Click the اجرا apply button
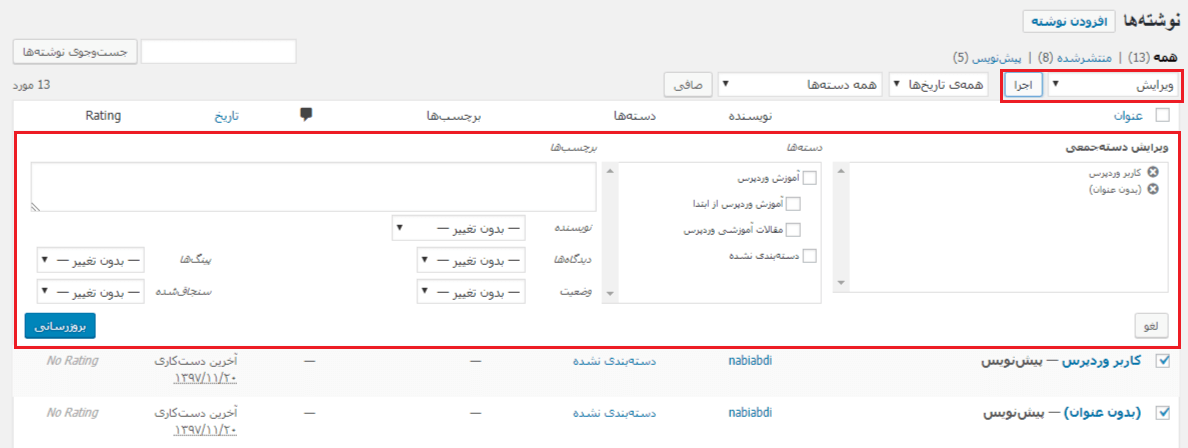Image resolution: width=1188 pixels, height=448 pixels. click(x=1024, y=86)
